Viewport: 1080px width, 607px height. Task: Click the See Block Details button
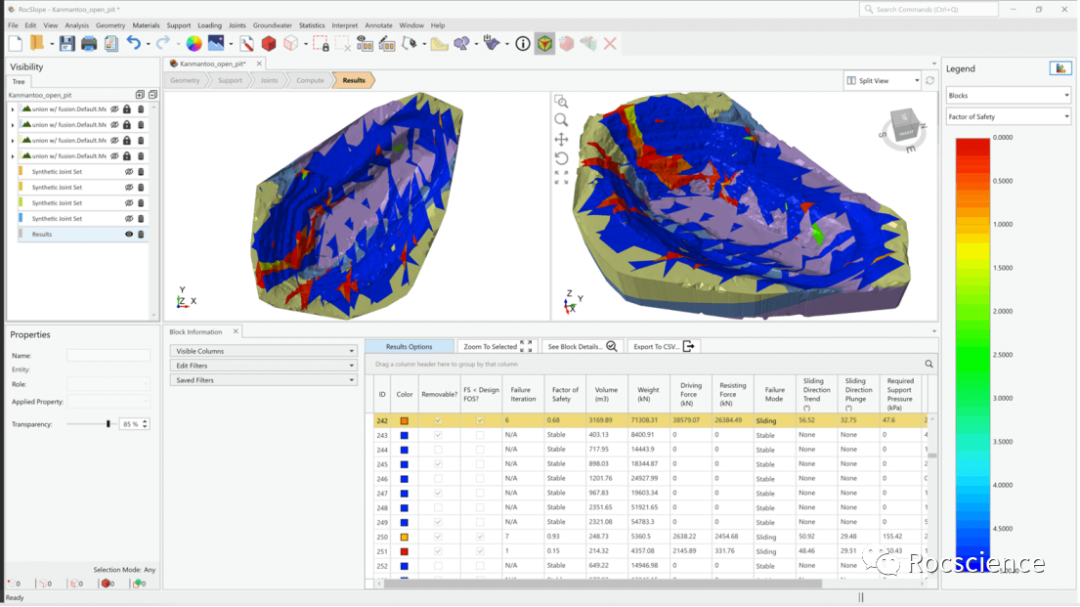point(581,346)
